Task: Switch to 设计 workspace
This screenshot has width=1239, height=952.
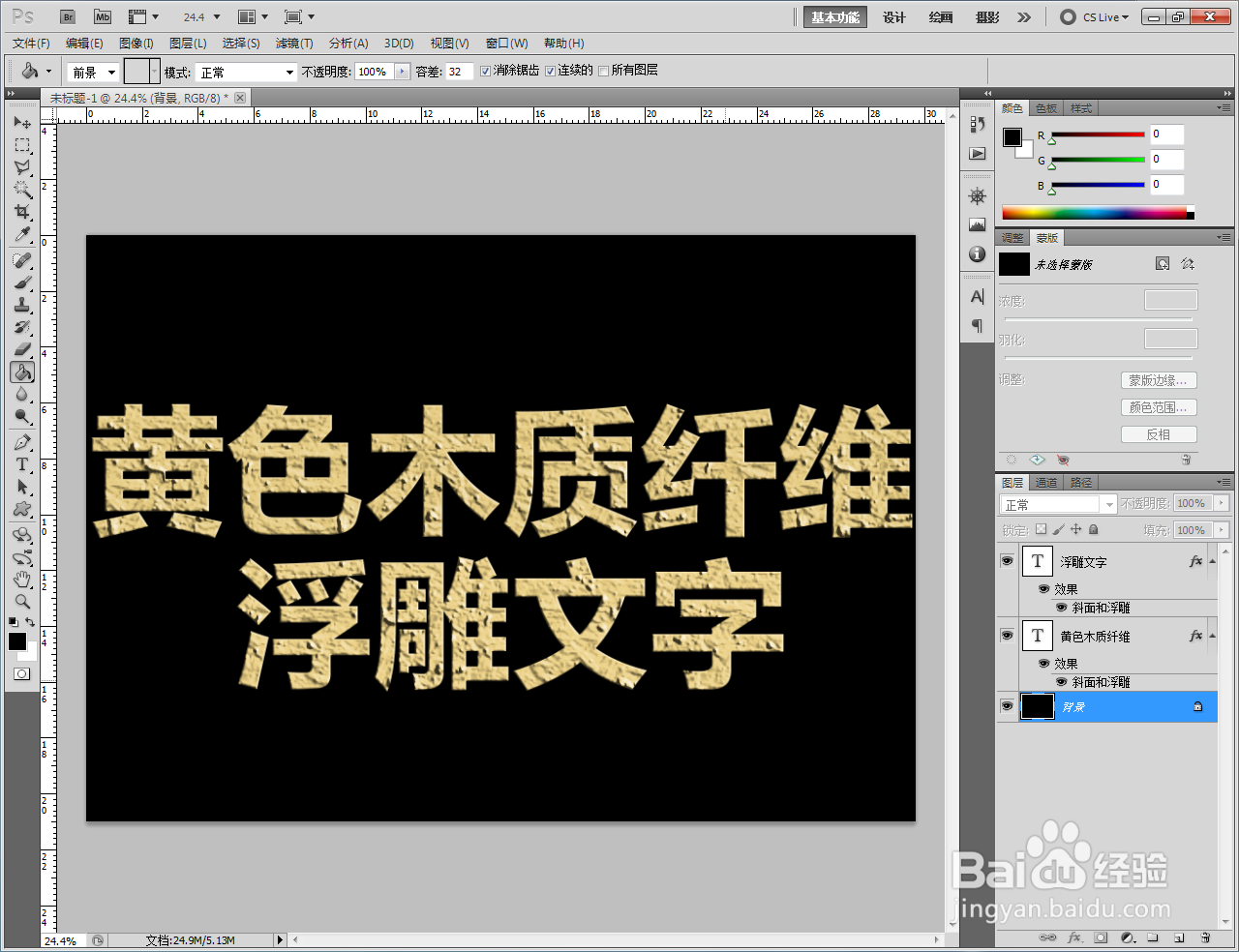Action: [894, 17]
